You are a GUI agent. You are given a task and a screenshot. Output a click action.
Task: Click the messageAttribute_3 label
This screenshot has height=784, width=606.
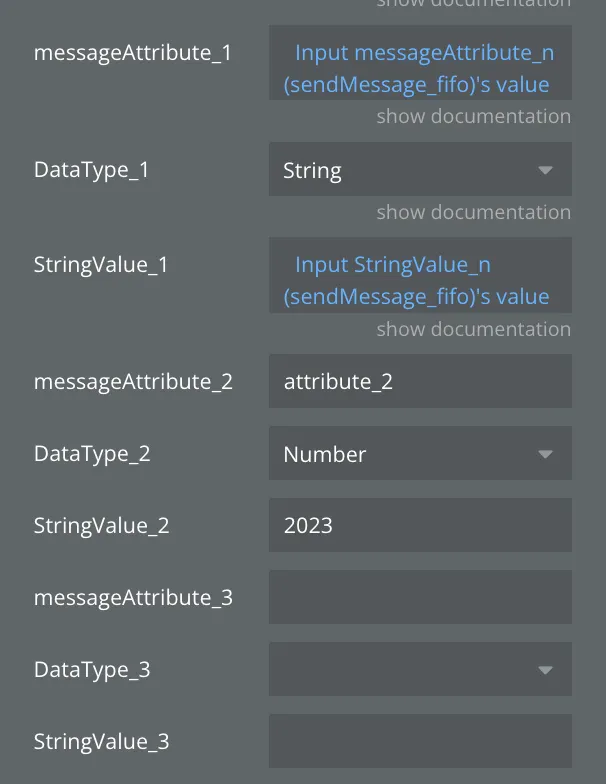click(133, 598)
